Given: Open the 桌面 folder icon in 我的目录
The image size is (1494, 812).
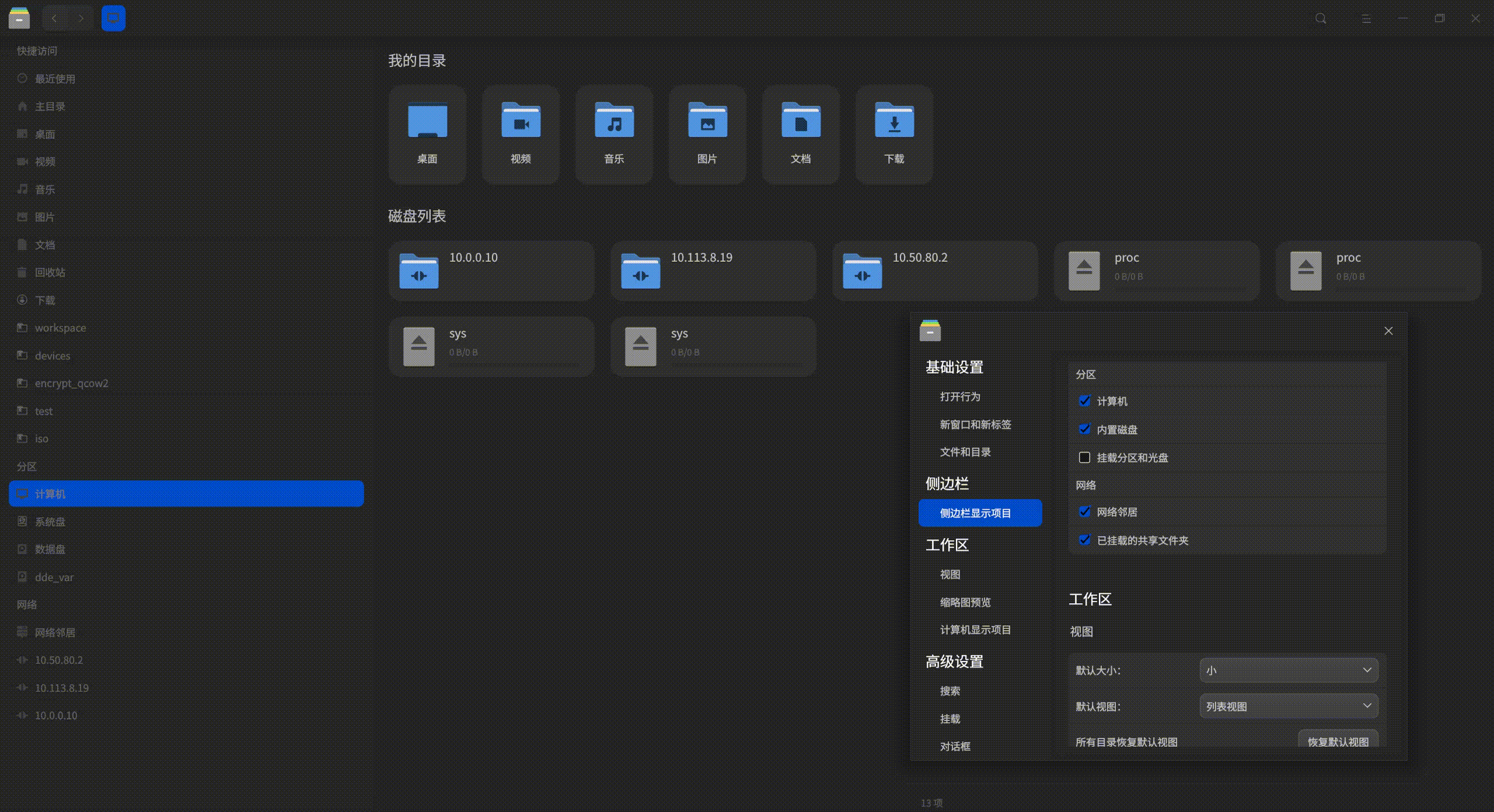Looking at the screenshot, I should 427,134.
